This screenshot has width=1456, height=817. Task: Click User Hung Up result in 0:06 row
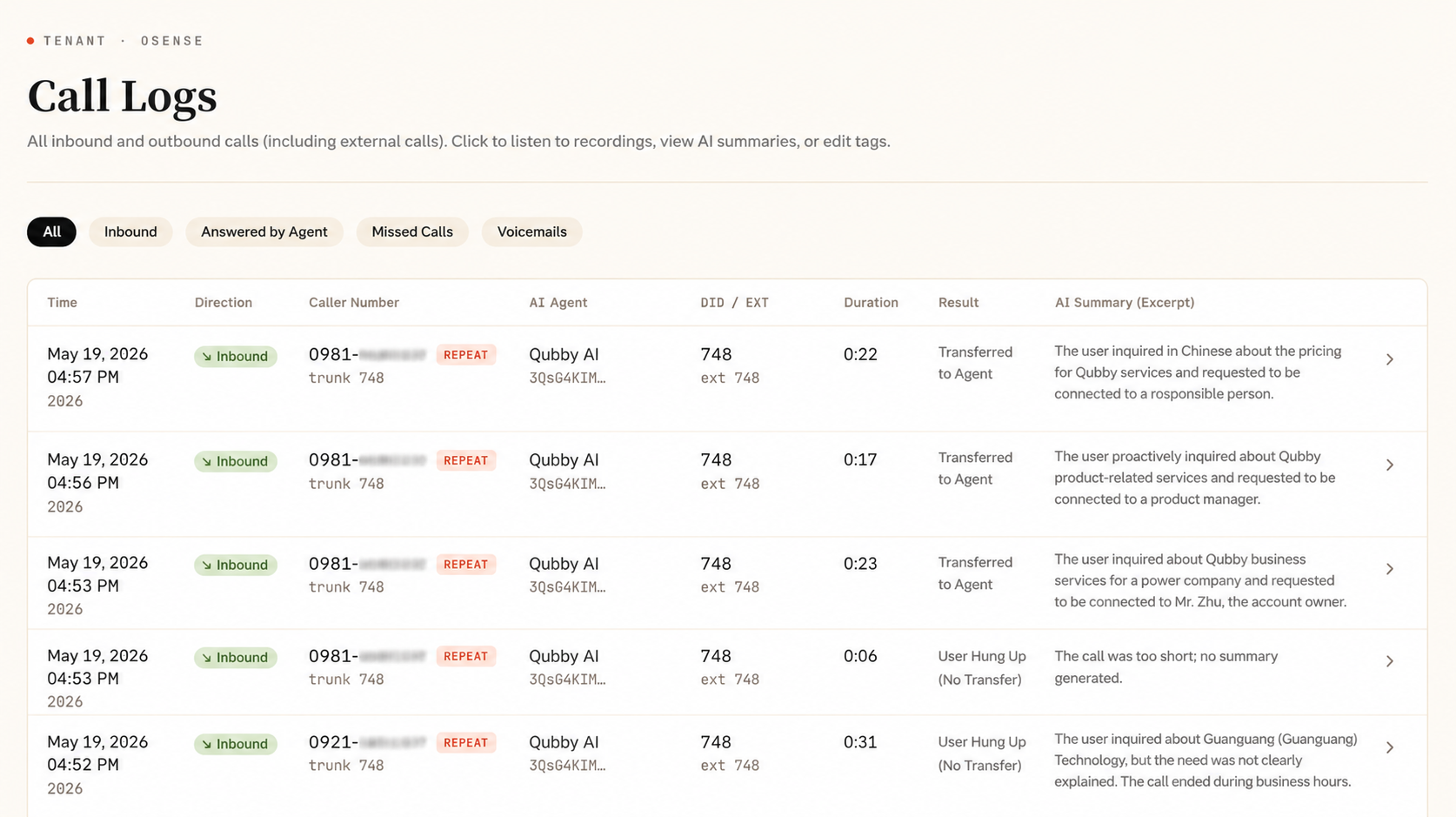tap(982, 667)
